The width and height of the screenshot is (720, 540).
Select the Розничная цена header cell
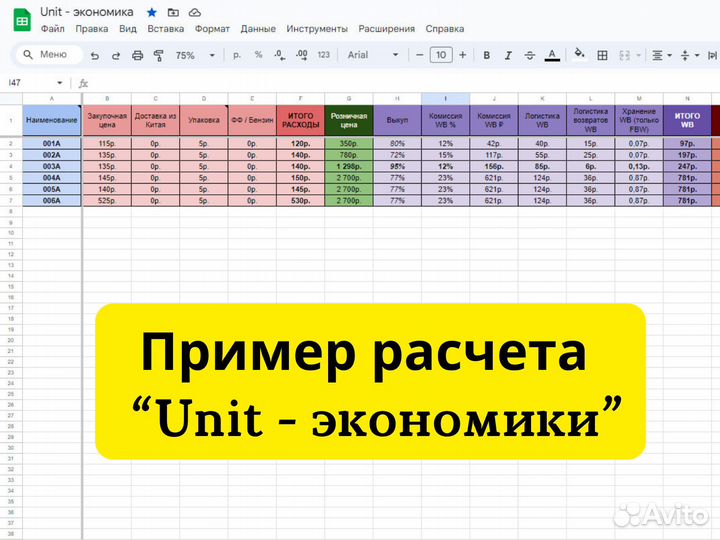(x=349, y=120)
